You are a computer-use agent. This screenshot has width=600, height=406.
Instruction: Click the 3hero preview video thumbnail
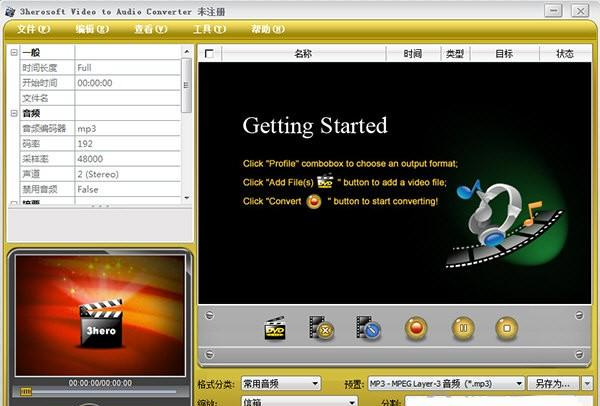pos(100,316)
